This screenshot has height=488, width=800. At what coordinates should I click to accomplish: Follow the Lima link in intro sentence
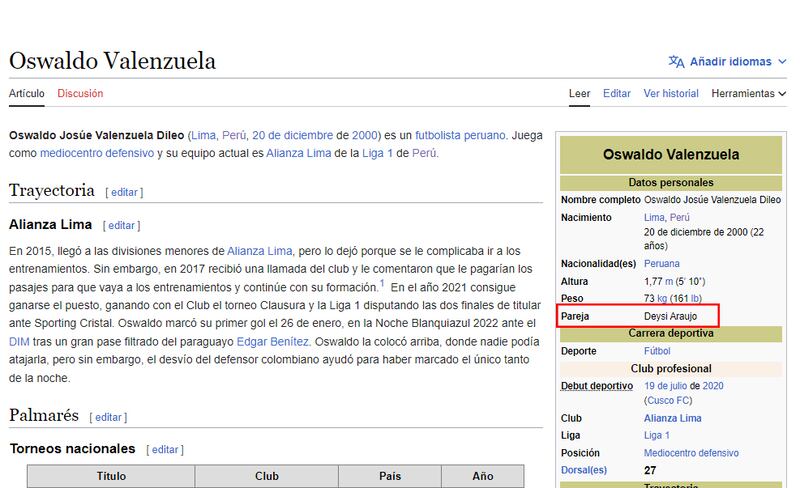coord(204,135)
